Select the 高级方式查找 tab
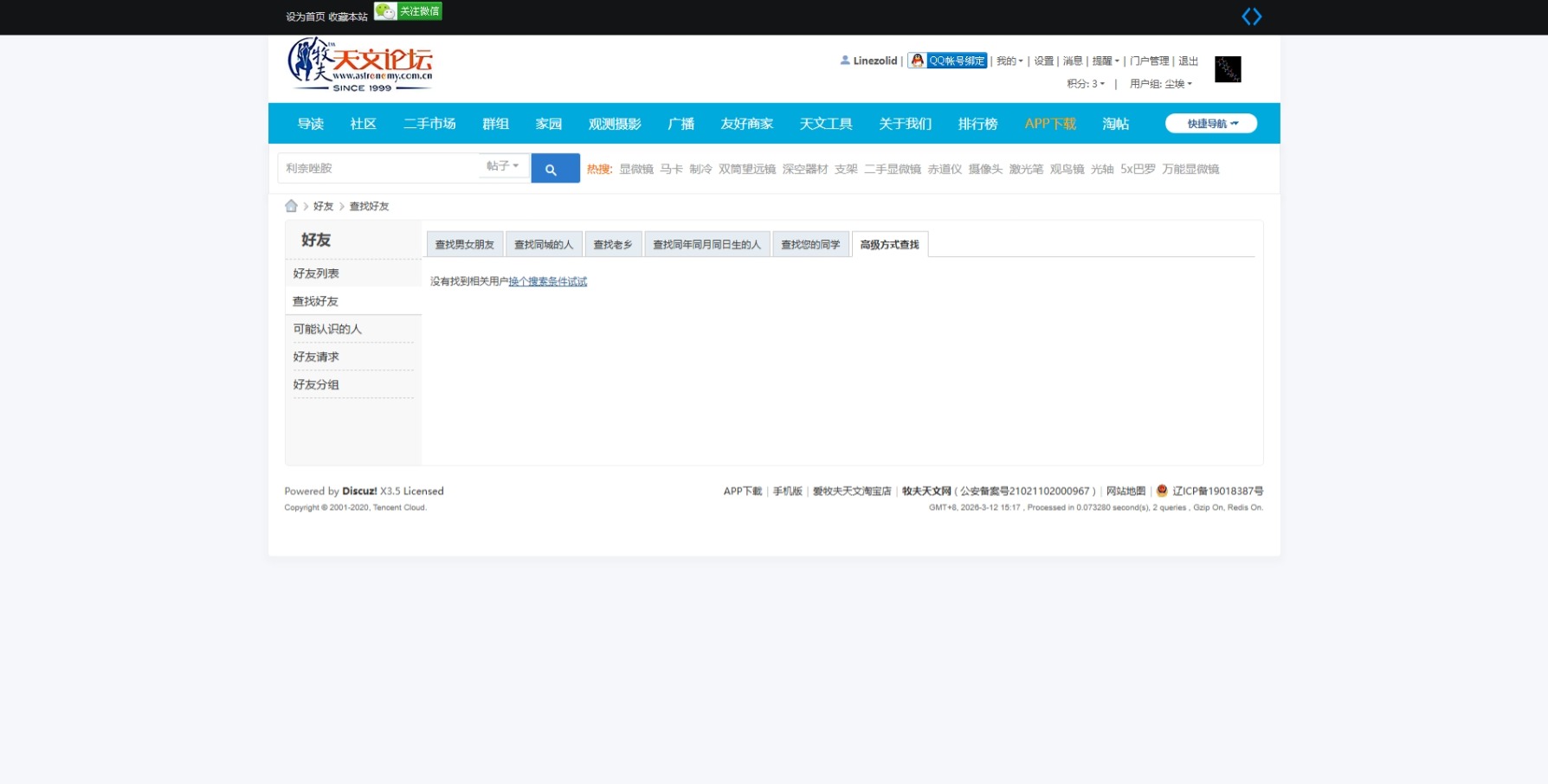This screenshot has width=1548, height=784. [889, 243]
